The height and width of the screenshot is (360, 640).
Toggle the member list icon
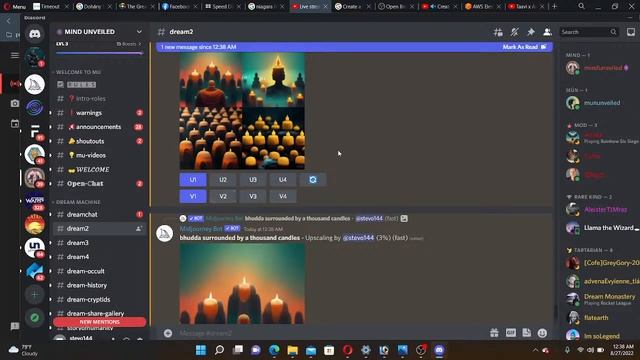tap(547, 32)
